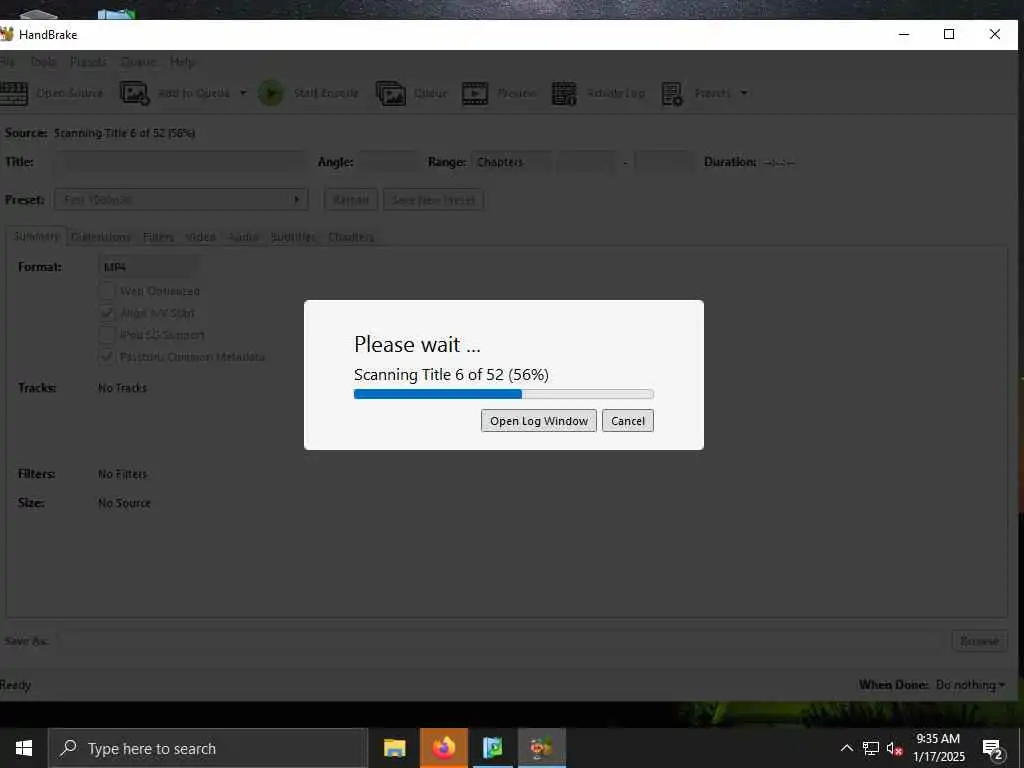Open the blue-green app next to Firefox in taskbar

[x=492, y=748]
